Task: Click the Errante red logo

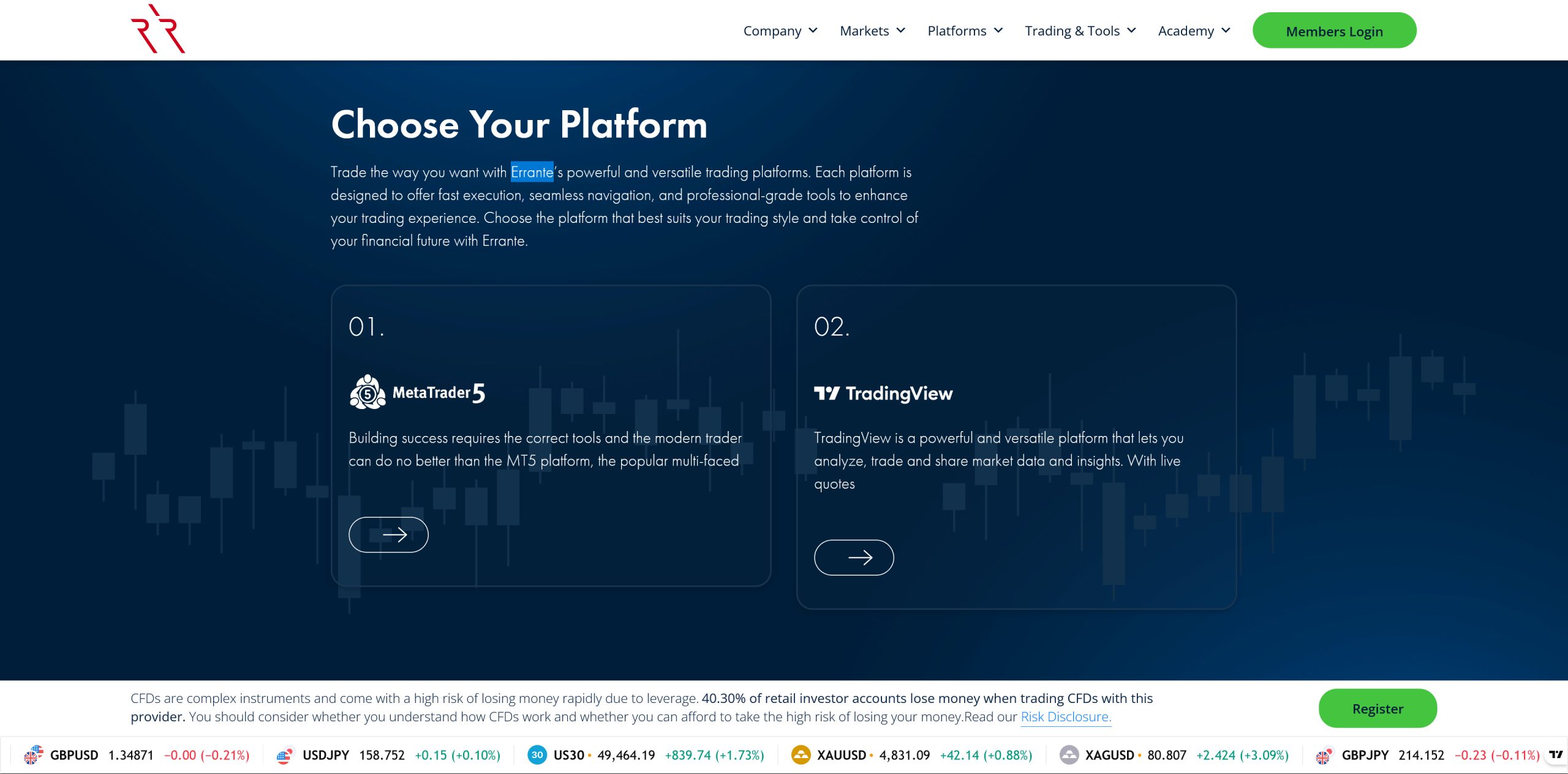Action: [x=157, y=29]
